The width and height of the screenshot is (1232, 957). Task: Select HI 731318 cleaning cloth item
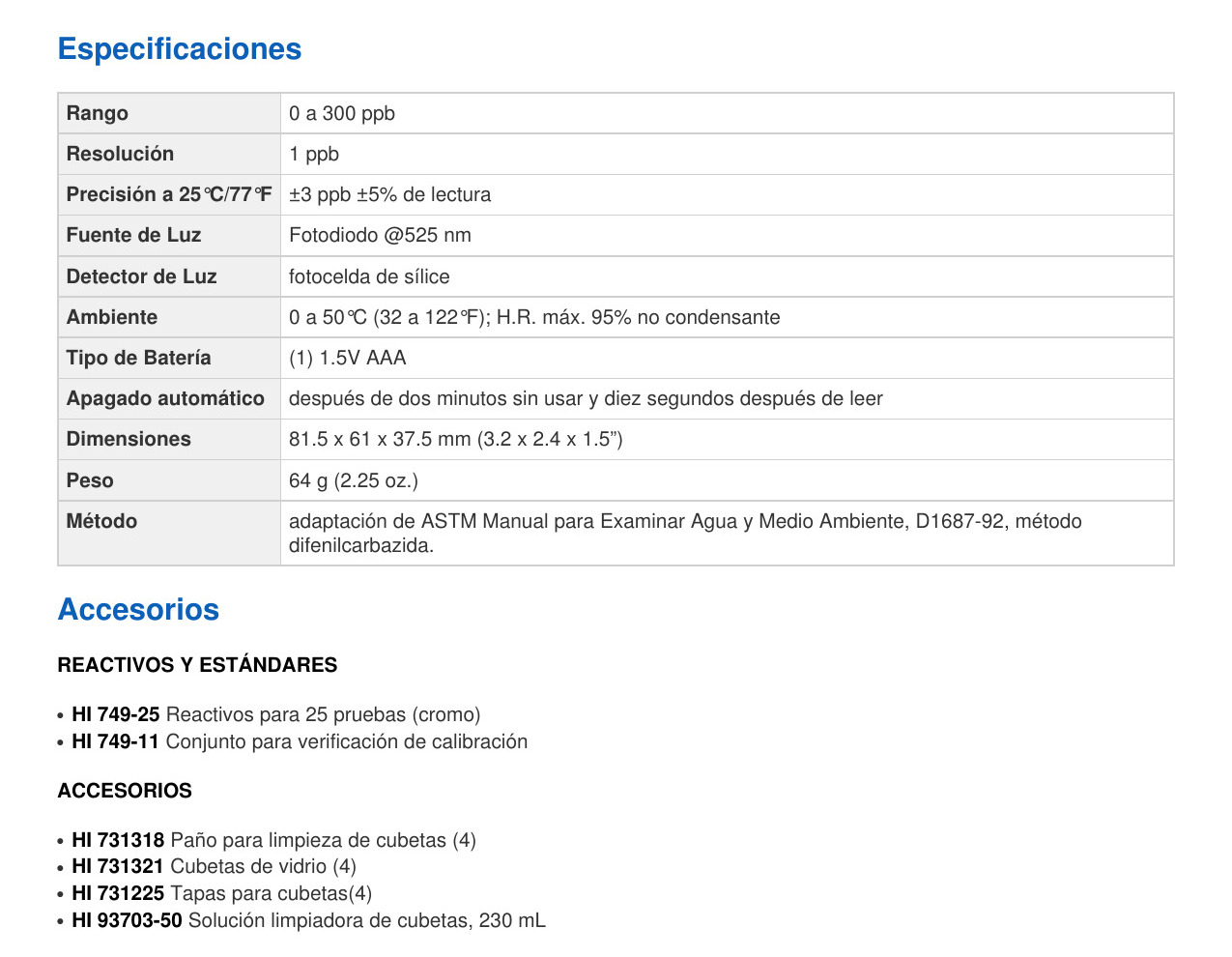click(x=273, y=840)
